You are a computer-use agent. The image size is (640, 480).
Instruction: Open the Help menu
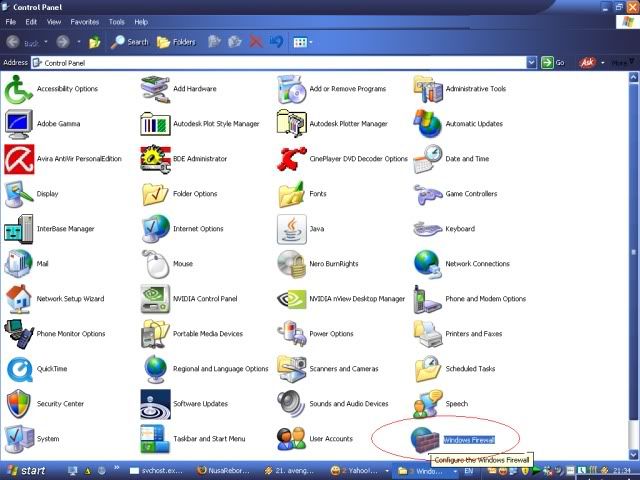click(141, 22)
